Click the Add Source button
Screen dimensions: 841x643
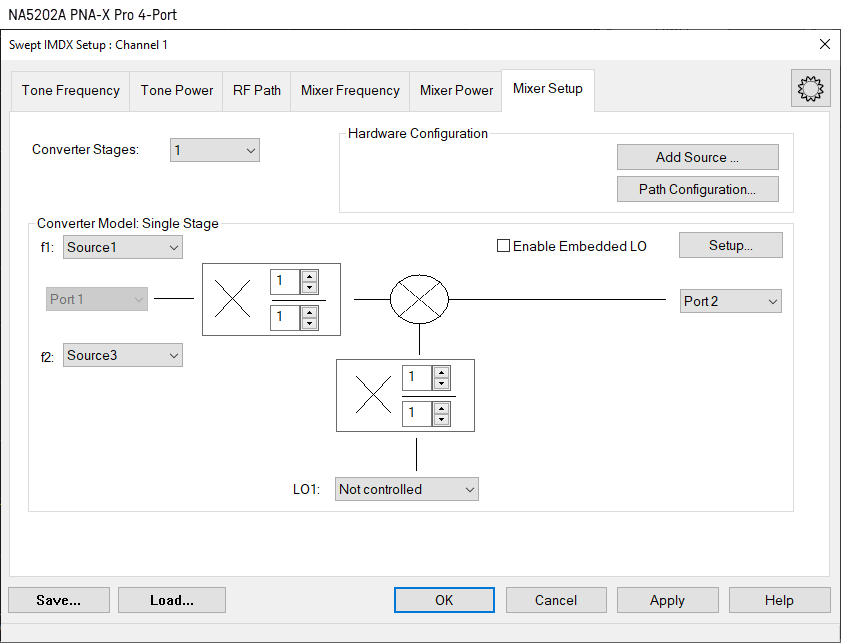(x=697, y=157)
